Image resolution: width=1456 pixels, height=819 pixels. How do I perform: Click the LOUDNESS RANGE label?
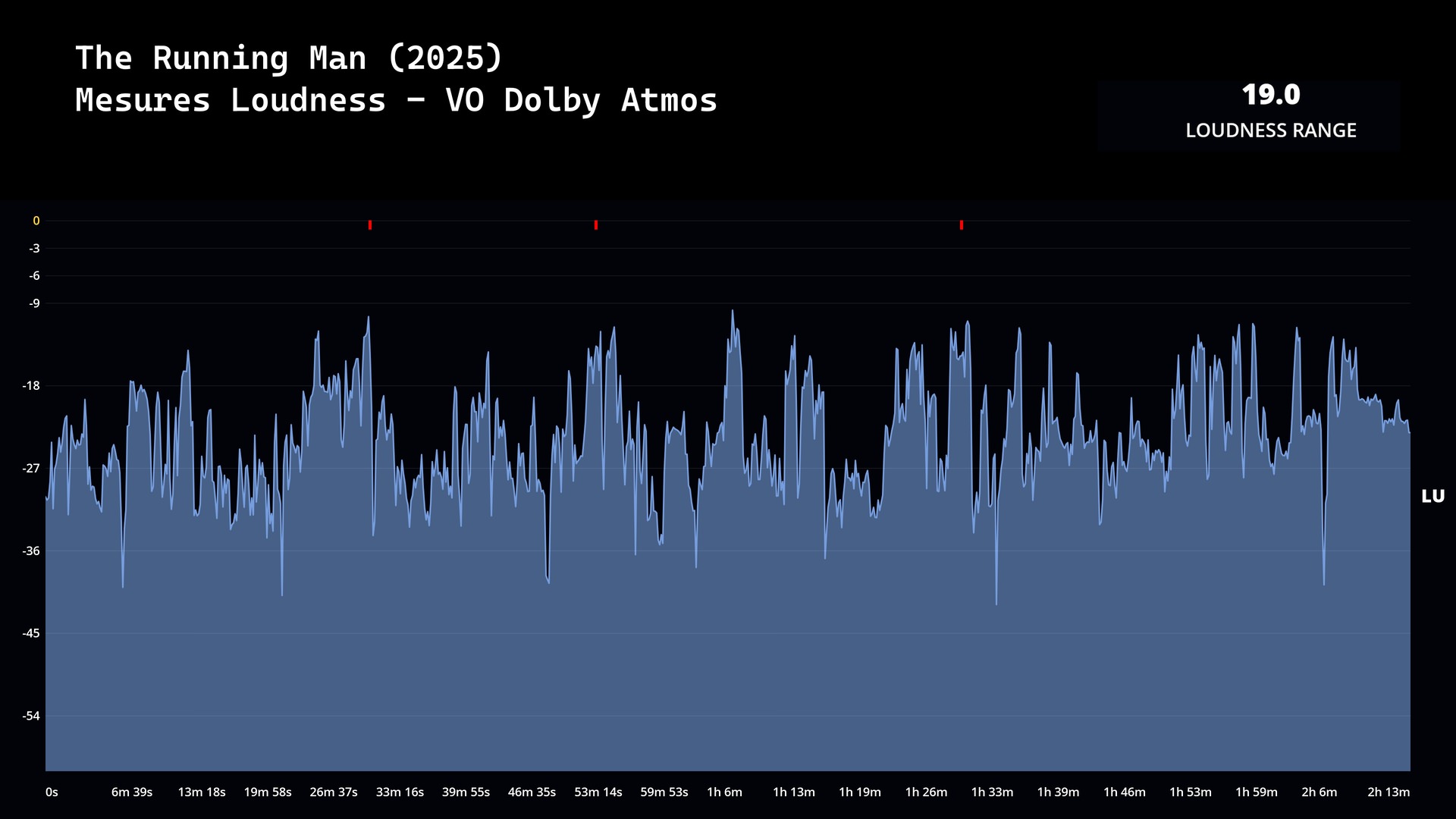click(x=1271, y=130)
